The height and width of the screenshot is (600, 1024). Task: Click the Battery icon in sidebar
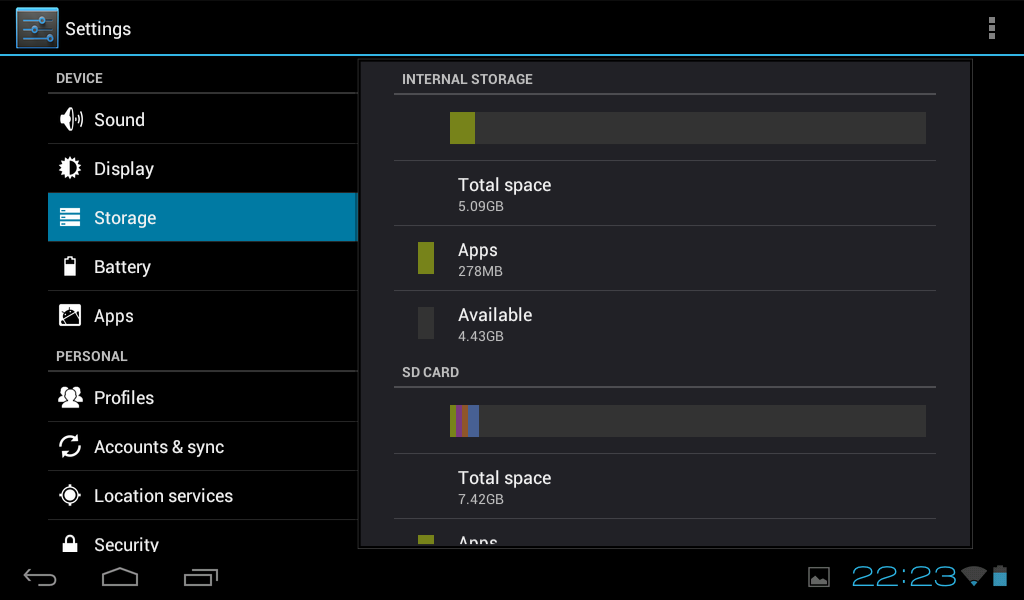[71, 266]
